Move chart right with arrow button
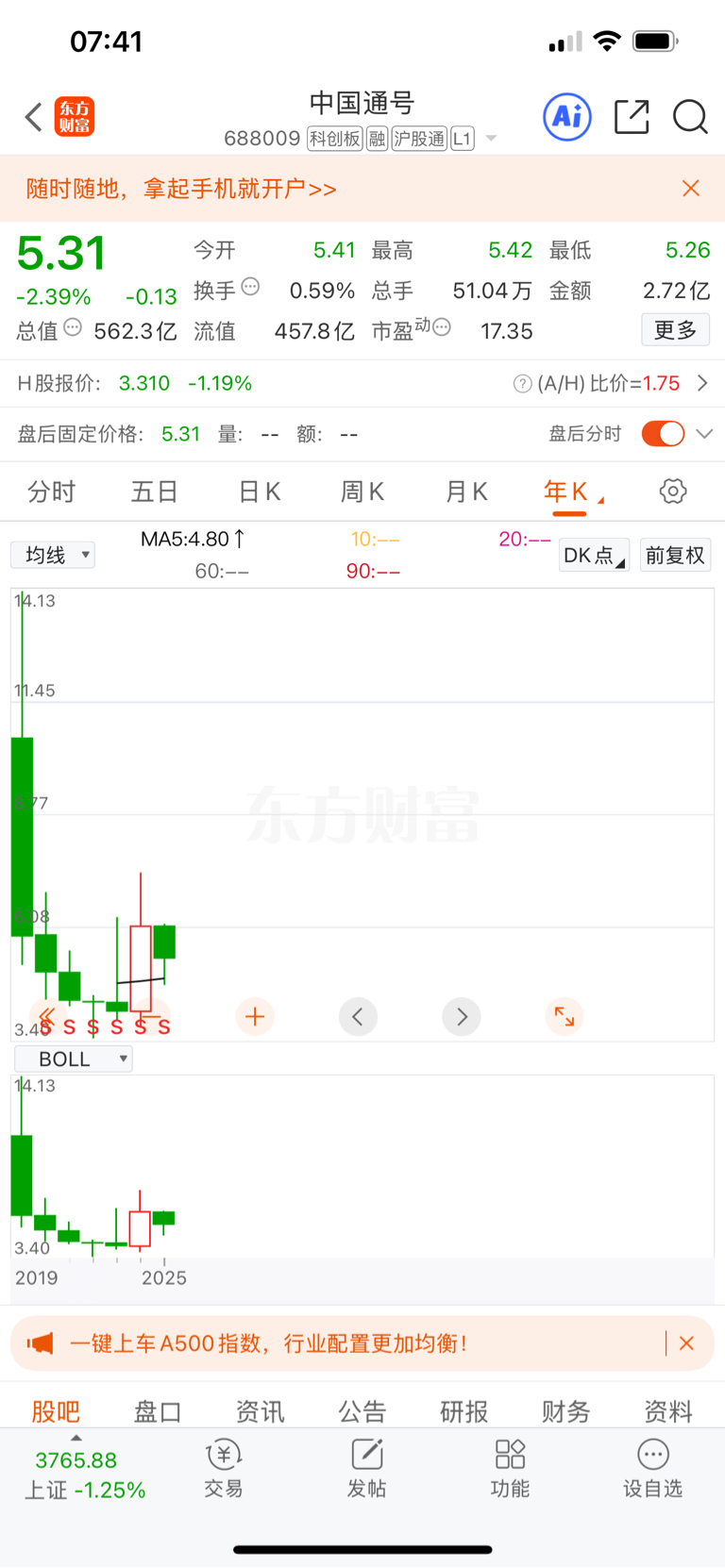The image size is (725, 1568). click(x=462, y=1016)
